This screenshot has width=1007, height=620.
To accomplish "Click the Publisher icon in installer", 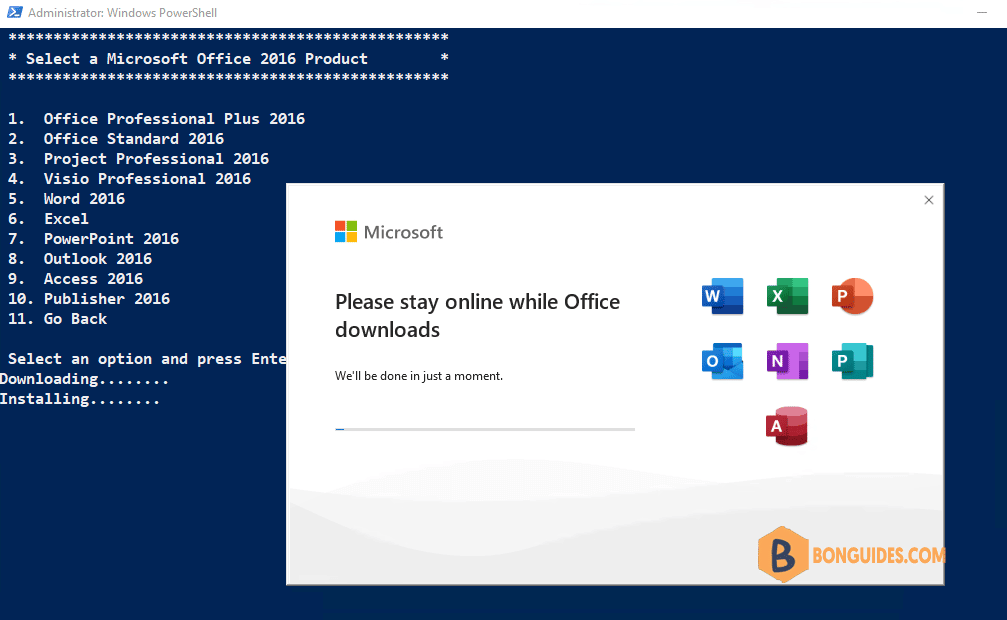I will pyautogui.click(x=852, y=361).
